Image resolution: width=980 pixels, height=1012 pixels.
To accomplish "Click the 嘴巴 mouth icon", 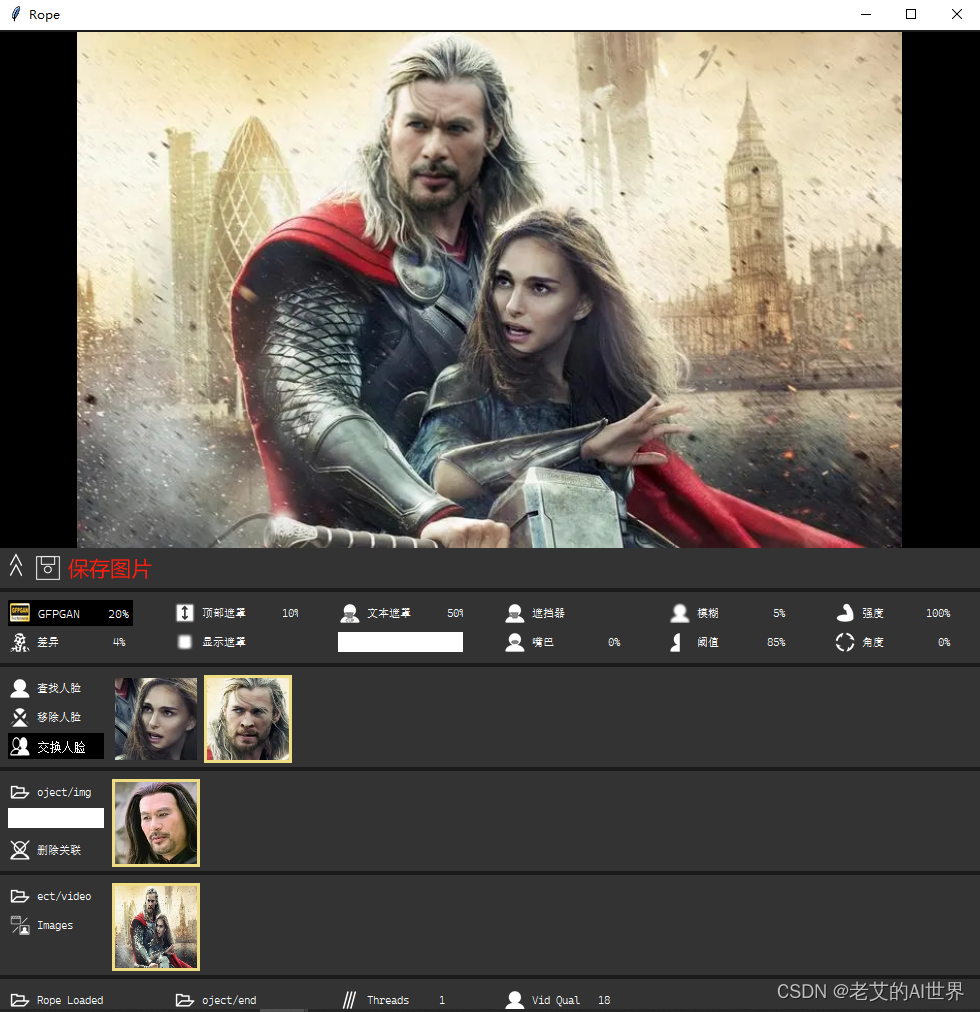I will (x=515, y=642).
